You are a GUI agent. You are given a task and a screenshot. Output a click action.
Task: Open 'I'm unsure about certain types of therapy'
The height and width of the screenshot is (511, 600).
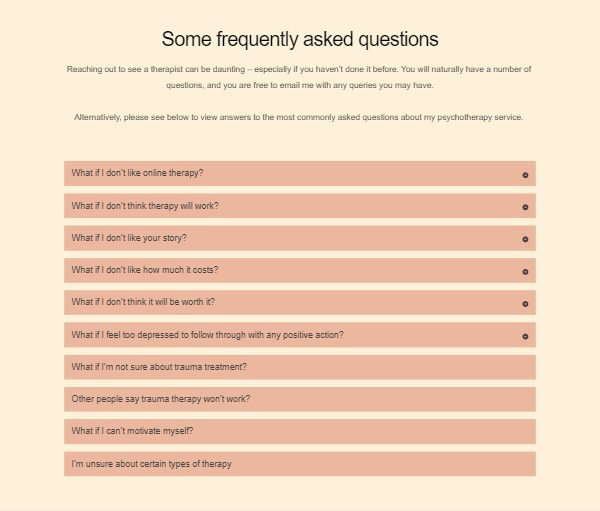point(300,464)
